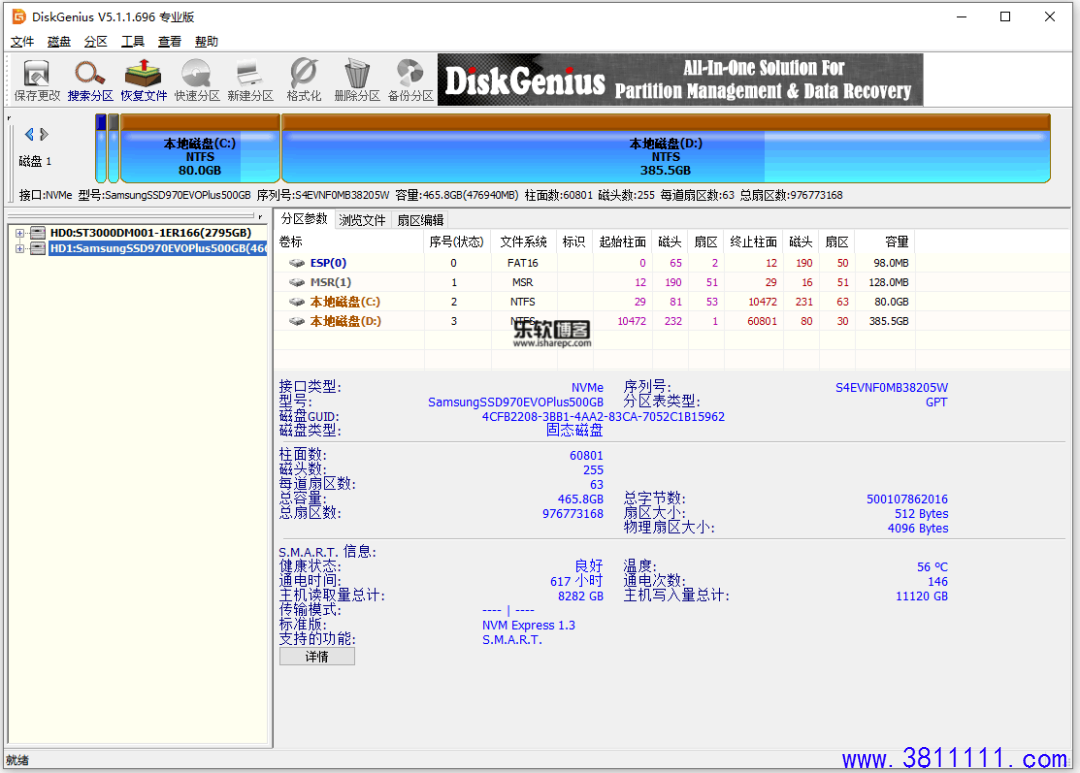1080x773 pixels.
Task: Click the disk GUID value 4CFB2208-3BB1-4AA2
Action: [603, 416]
